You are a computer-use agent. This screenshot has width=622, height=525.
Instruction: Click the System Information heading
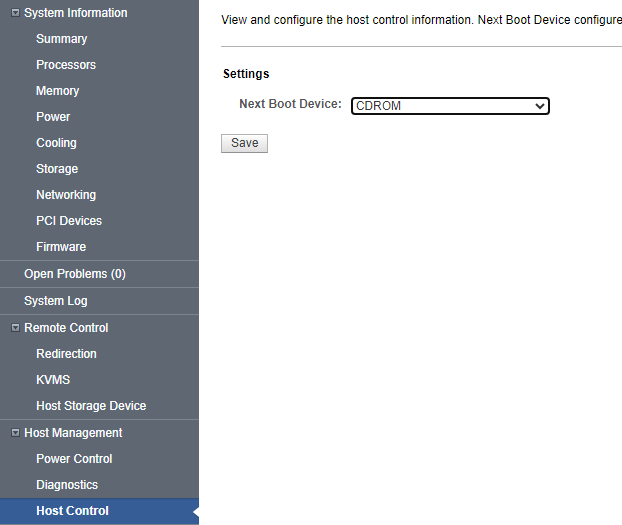(x=76, y=13)
